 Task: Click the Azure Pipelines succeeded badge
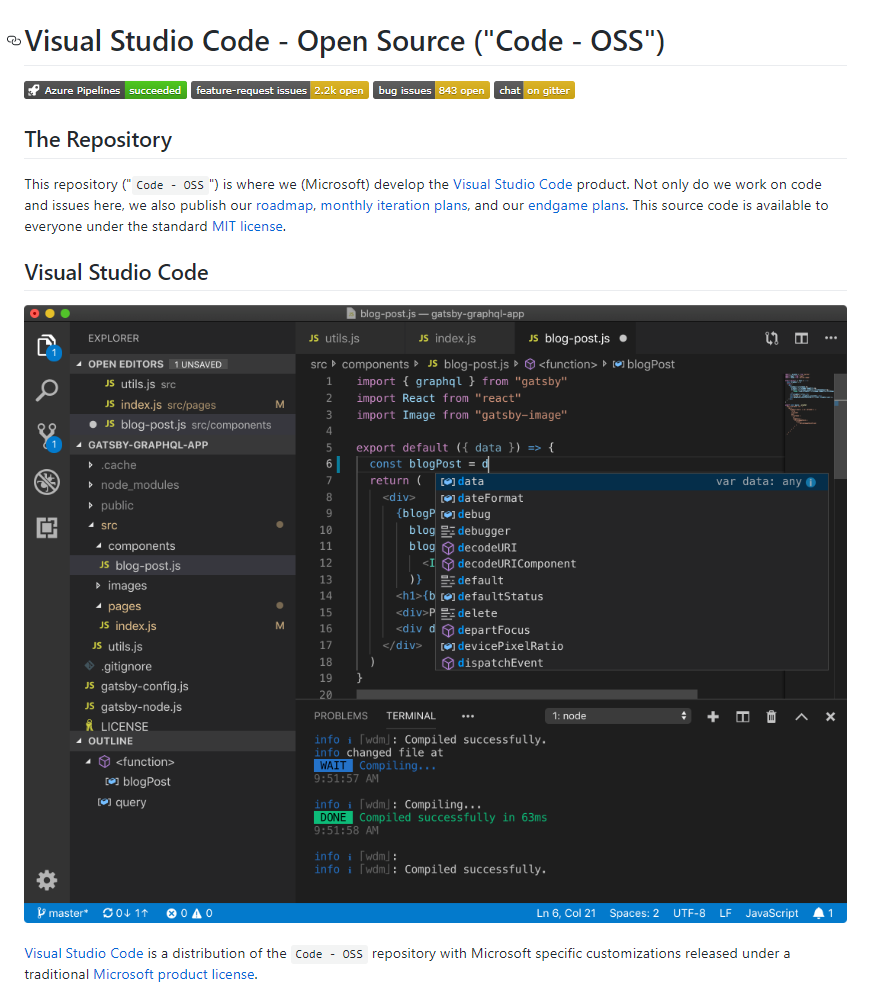pos(105,90)
